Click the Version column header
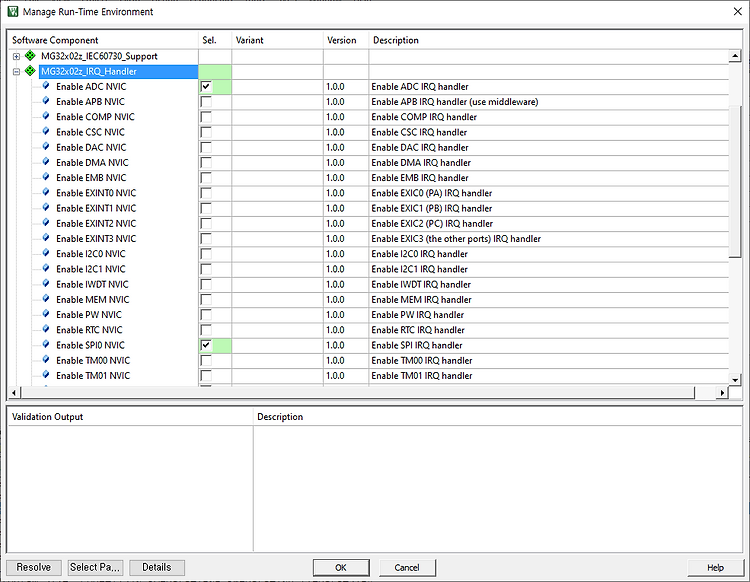Image resolution: width=750 pixels, height=582 pixels. click(x=346, y=40)
